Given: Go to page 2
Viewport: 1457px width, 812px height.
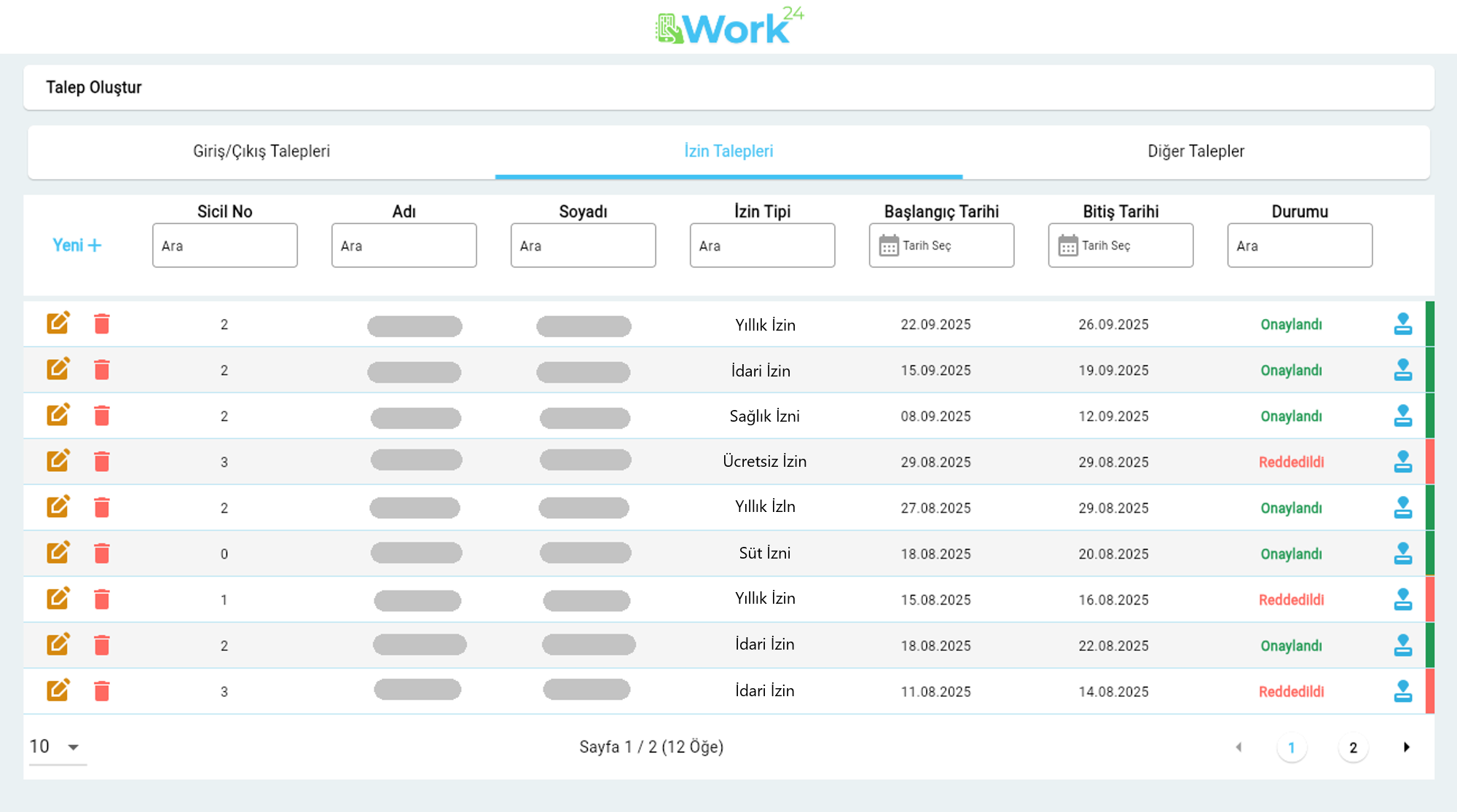Looking at the screenshot, I should [x=1353, y=748].
